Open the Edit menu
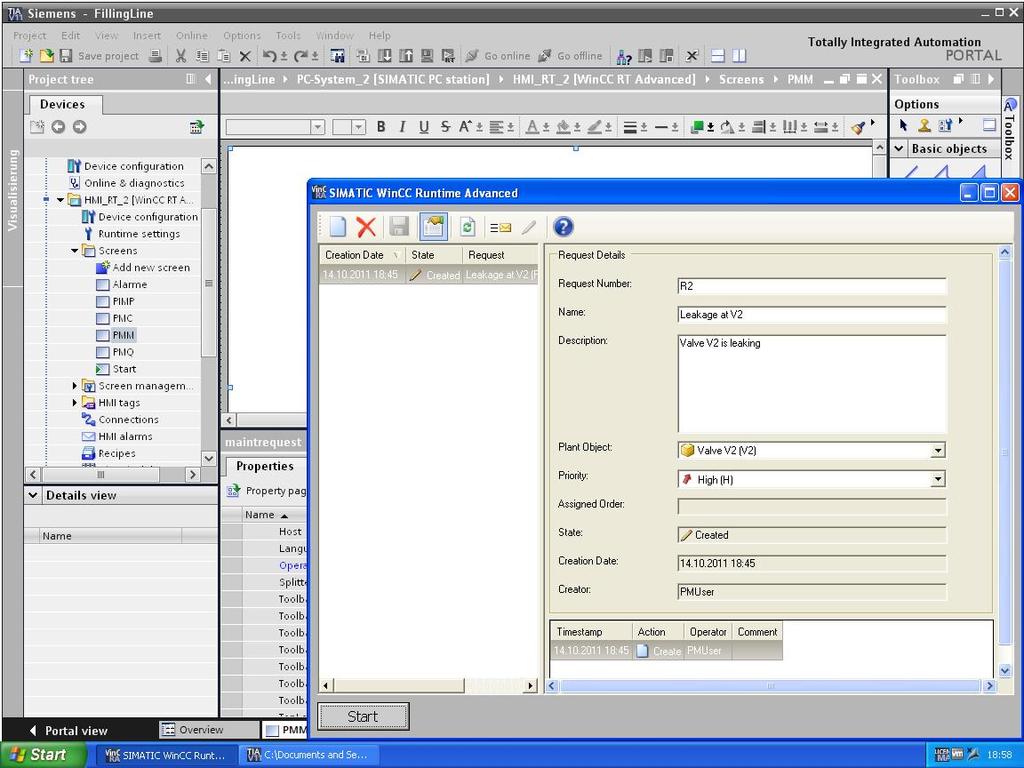 click(x=70, y=35)
